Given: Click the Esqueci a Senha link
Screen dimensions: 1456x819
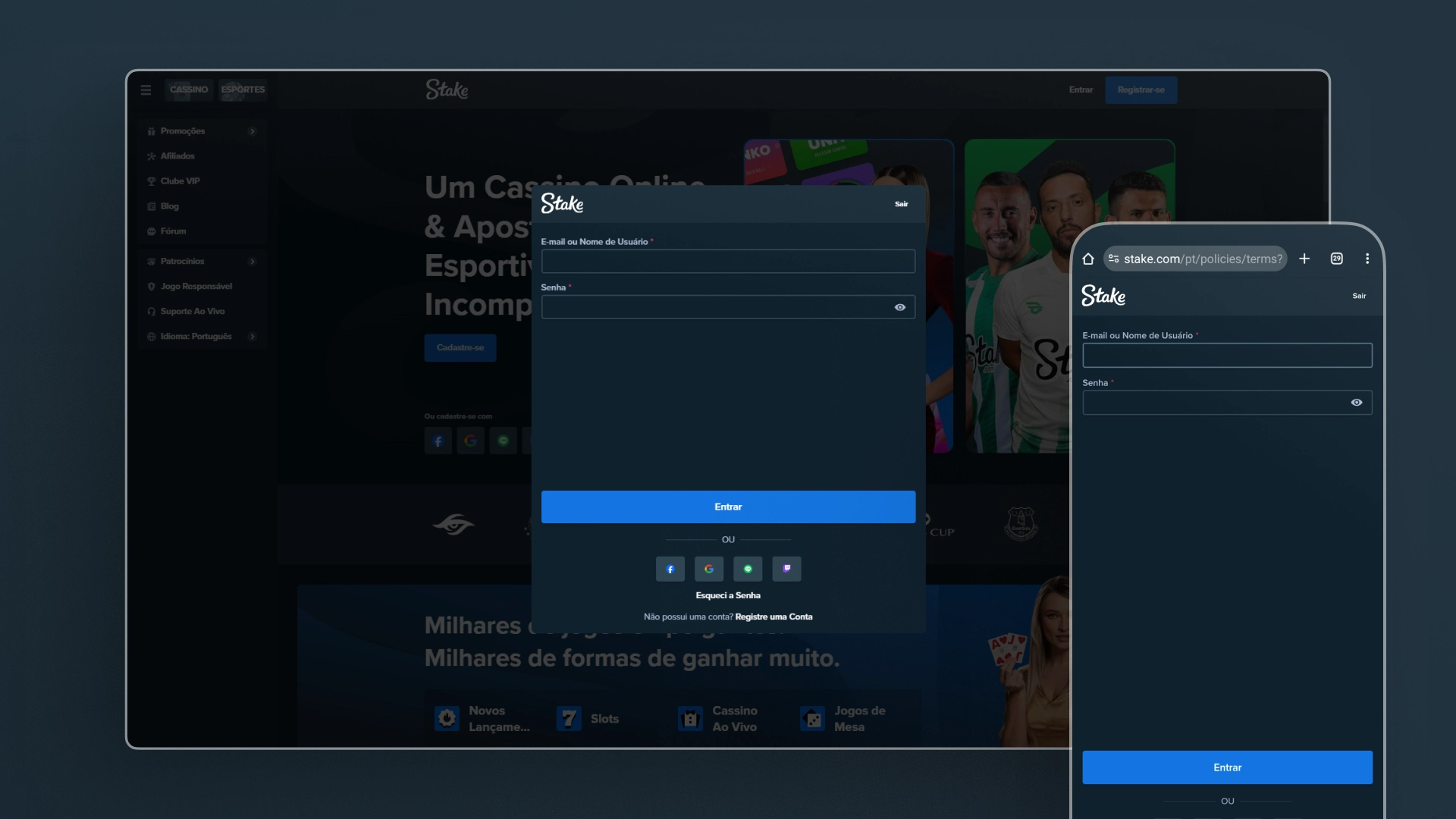Looking at the screenshot, I should point(728,595).
